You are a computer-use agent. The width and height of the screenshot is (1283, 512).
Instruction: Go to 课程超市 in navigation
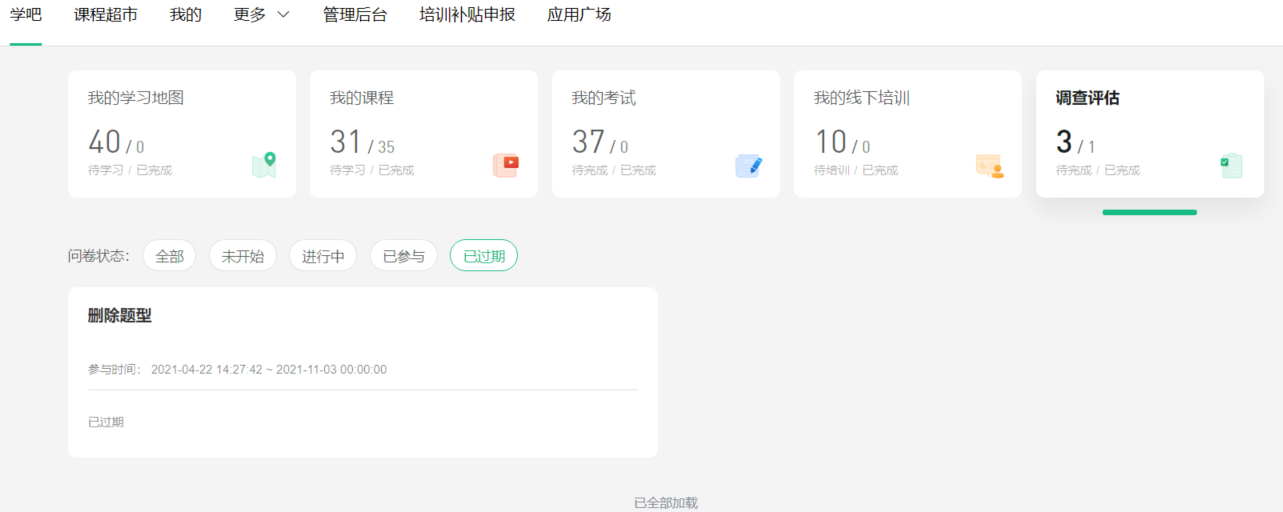(106, 15)
